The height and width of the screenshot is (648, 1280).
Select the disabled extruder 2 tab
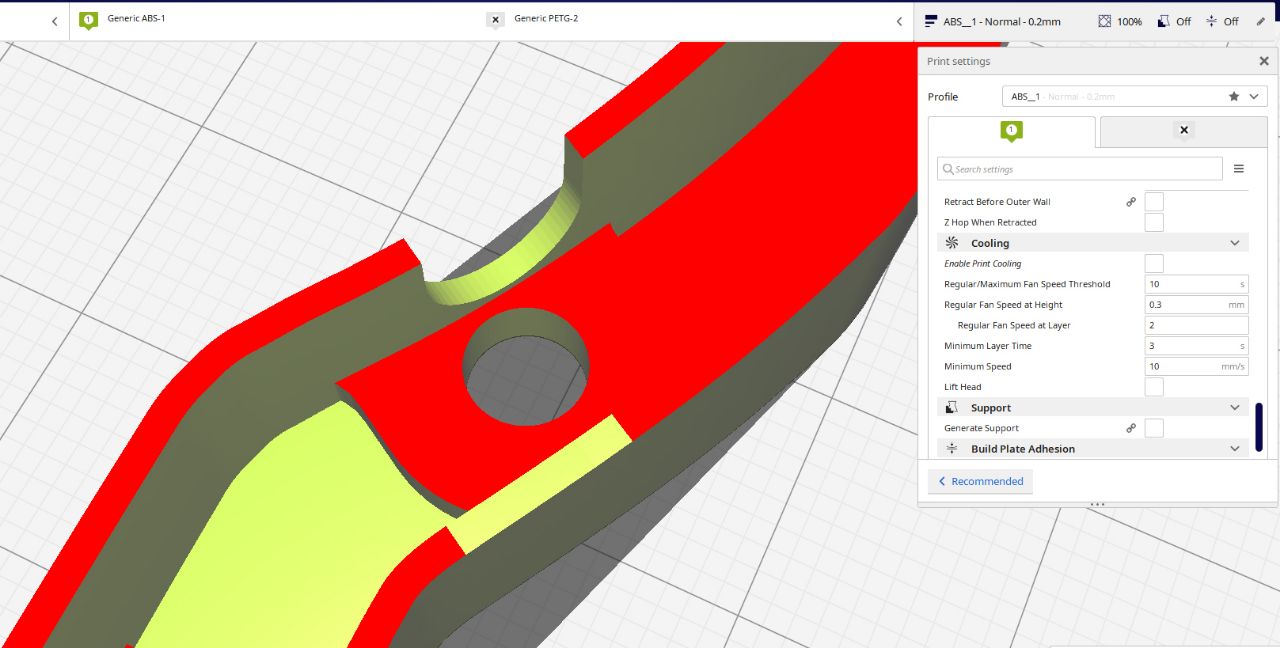(1184, 131)
